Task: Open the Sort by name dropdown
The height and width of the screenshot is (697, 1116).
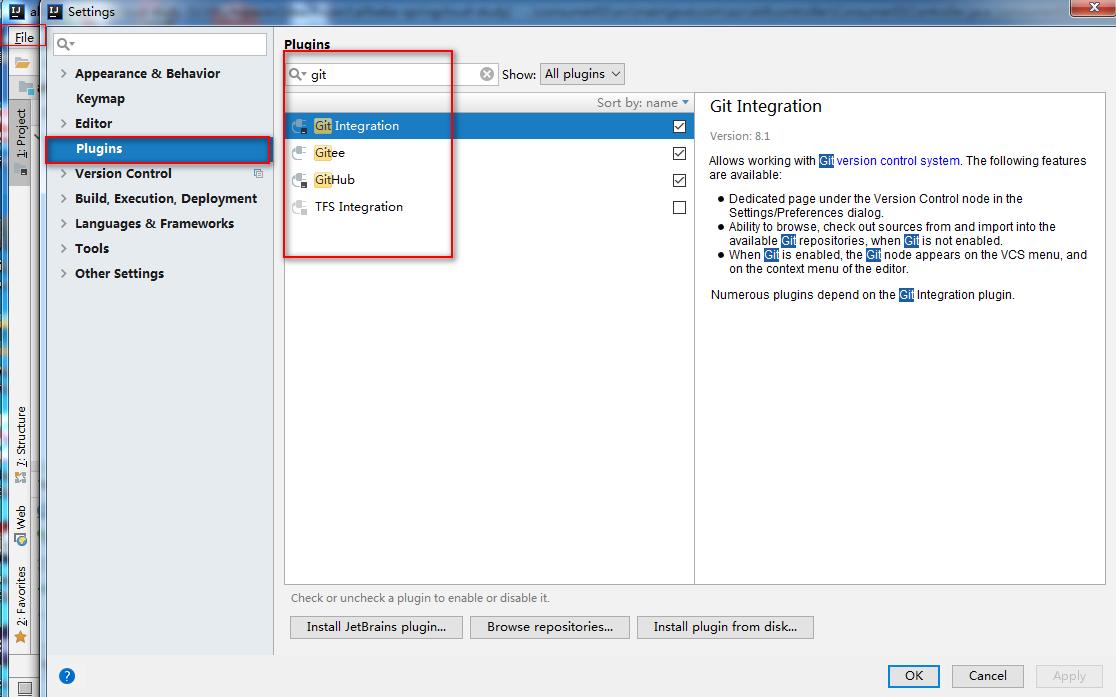Action: 643,103
